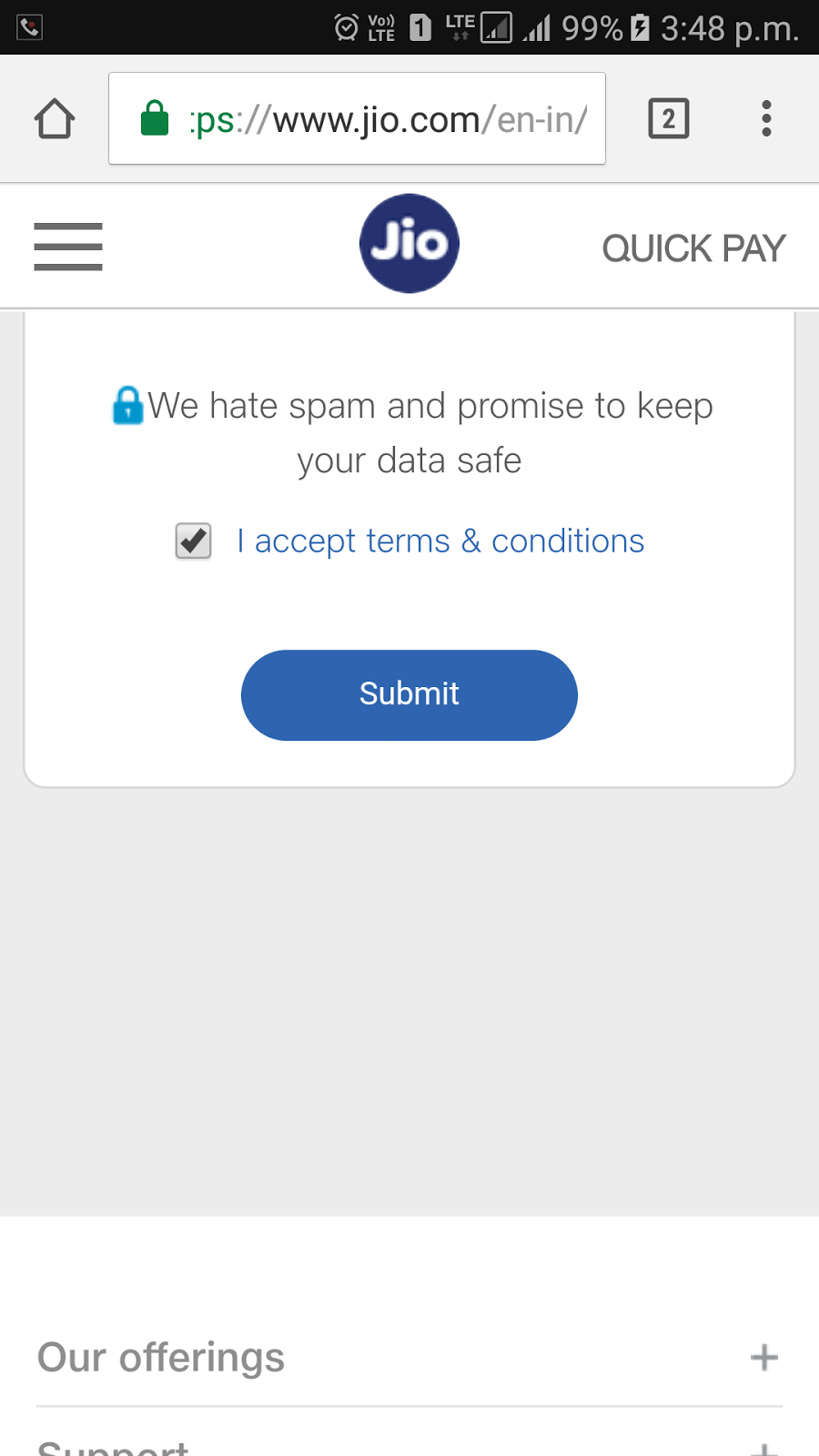The height and width of the screenshot is (1456, 819).
Task: Open the tab switcher showing 2 tabs
Action: tap(669, 119)
